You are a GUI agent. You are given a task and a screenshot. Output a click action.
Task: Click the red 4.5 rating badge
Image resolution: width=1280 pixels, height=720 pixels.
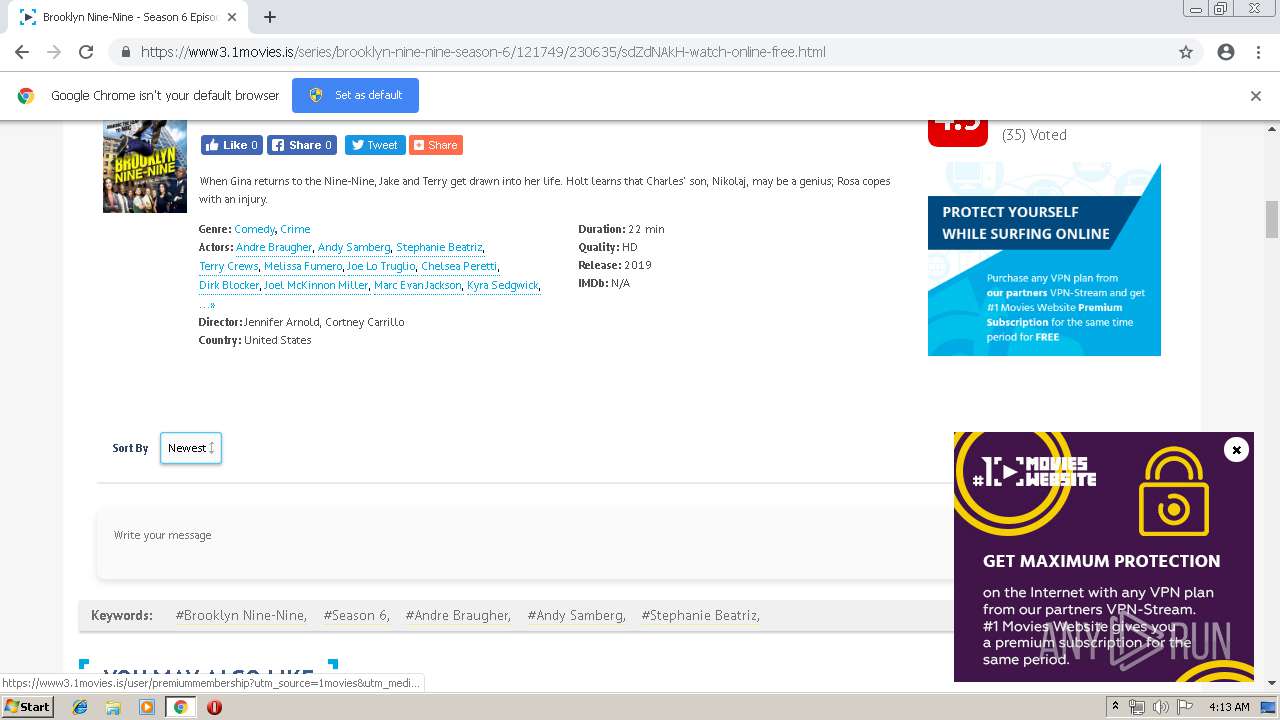958,133
